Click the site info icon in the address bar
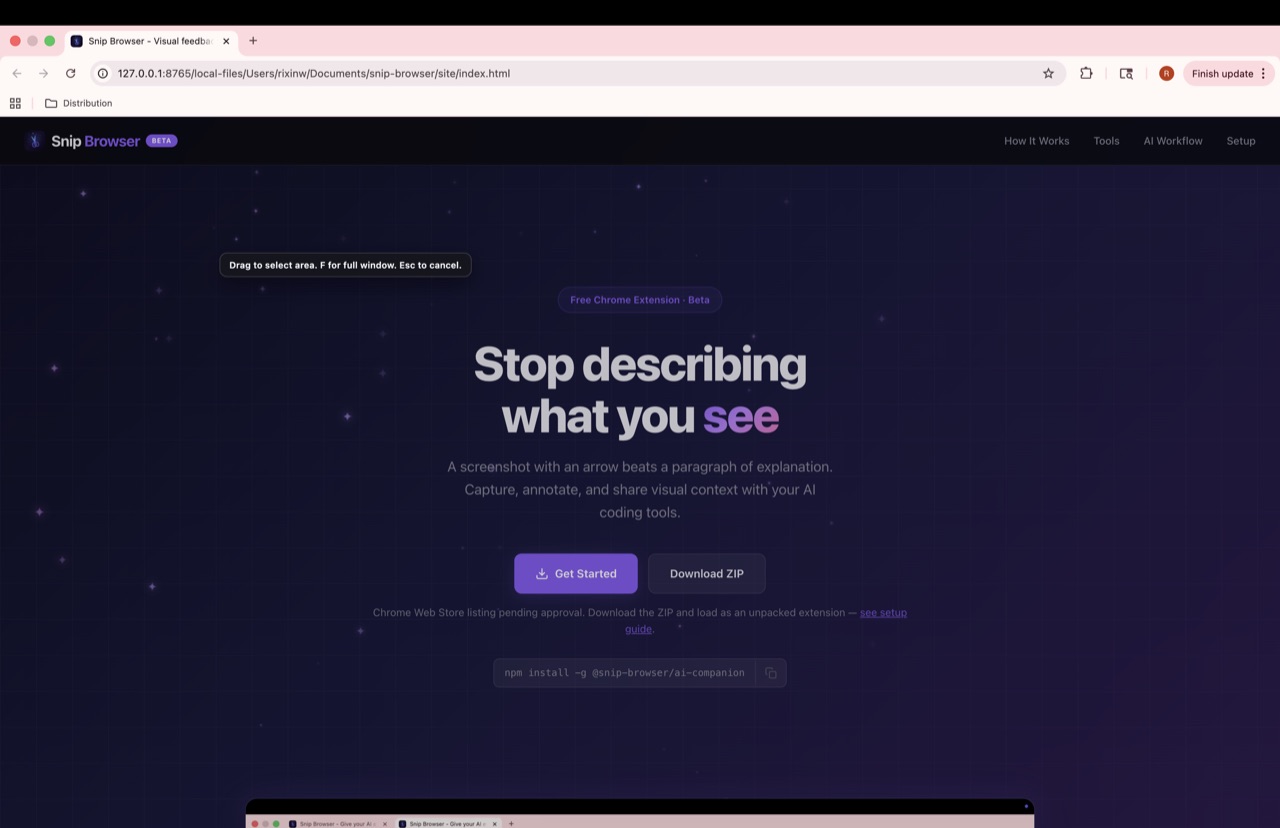The height and width of the screenshot is (828, 1280). point(102,73)
